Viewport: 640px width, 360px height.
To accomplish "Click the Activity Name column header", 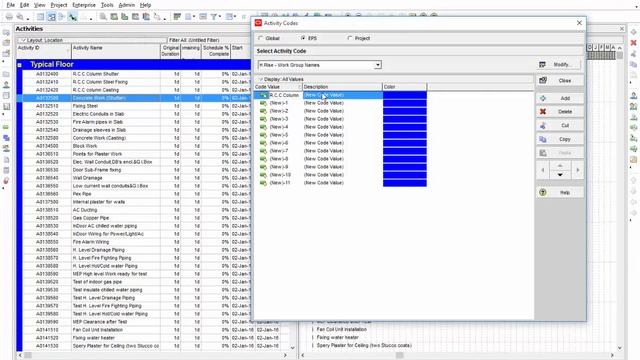I will point(116,51).
